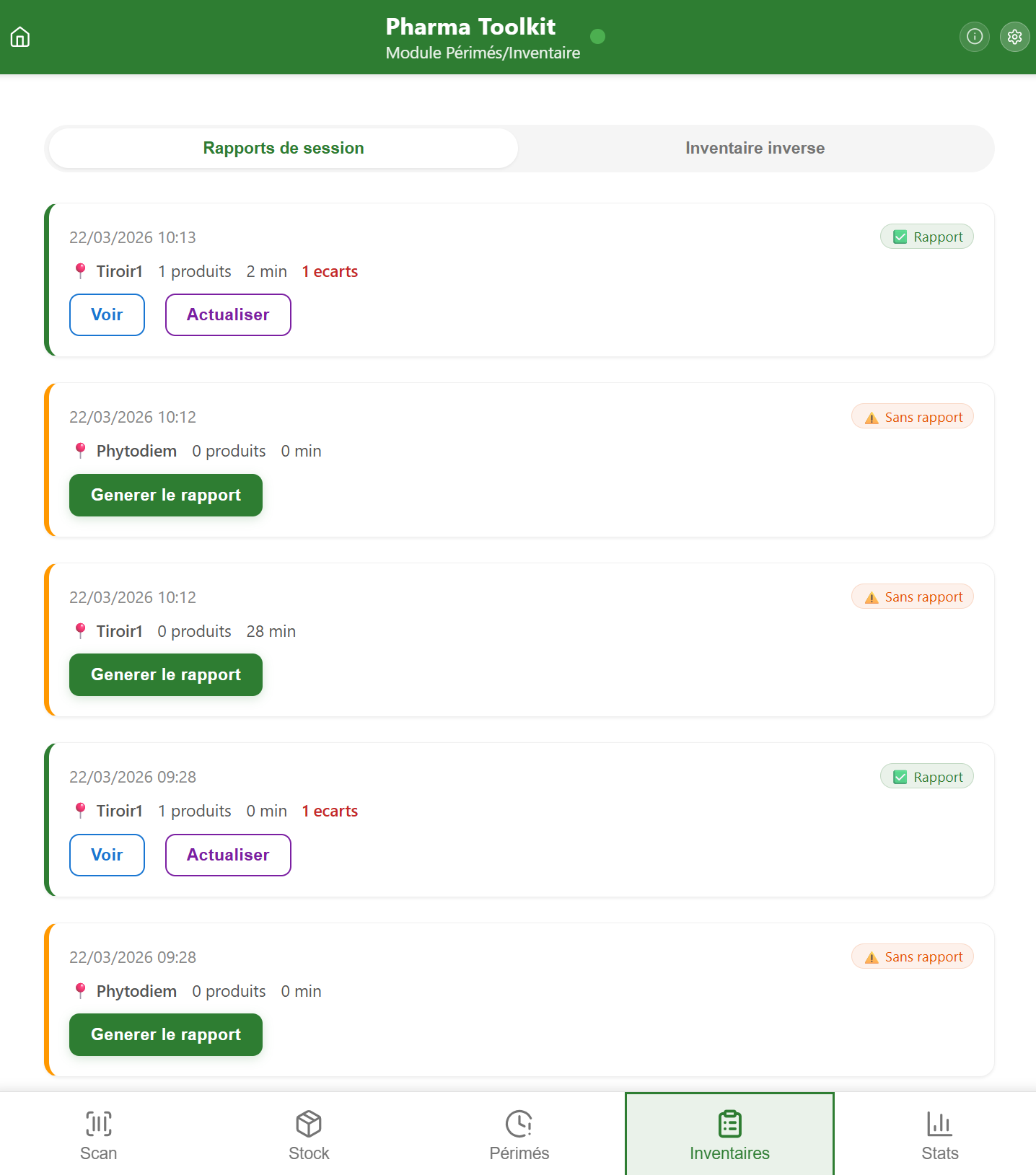
Task: Open the info circle icon
Action: (x=974, y=37)
